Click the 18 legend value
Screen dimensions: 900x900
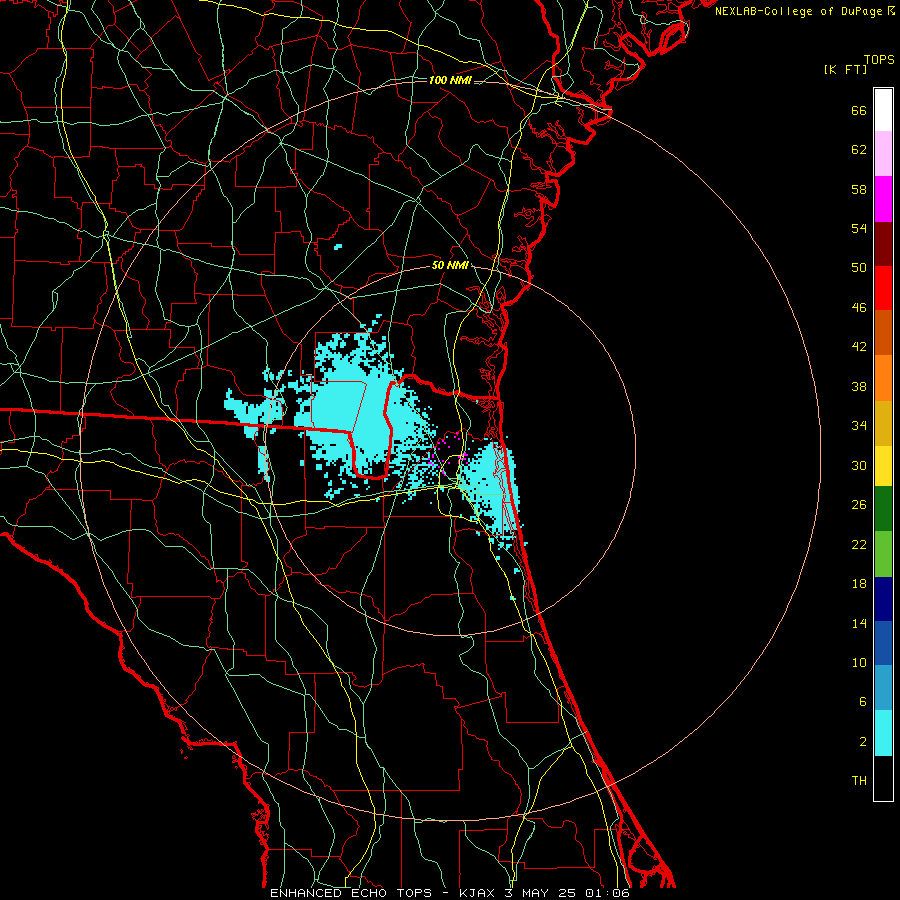pos(859,584)
